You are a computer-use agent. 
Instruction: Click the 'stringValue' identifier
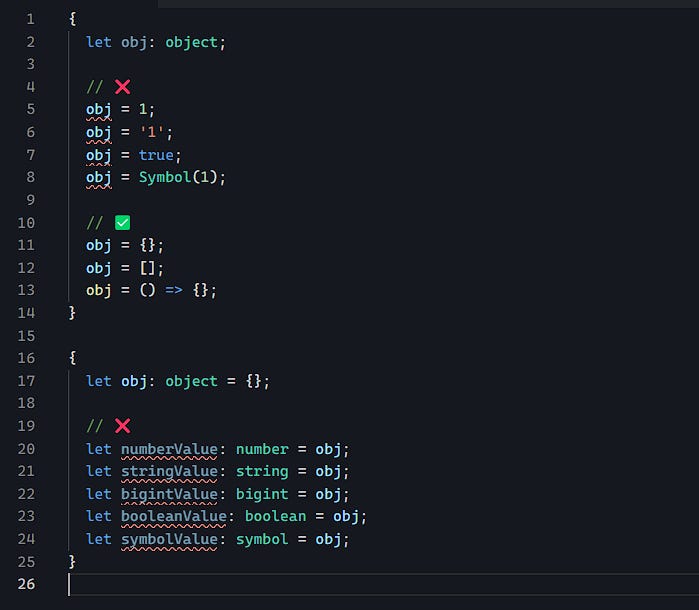169,472
